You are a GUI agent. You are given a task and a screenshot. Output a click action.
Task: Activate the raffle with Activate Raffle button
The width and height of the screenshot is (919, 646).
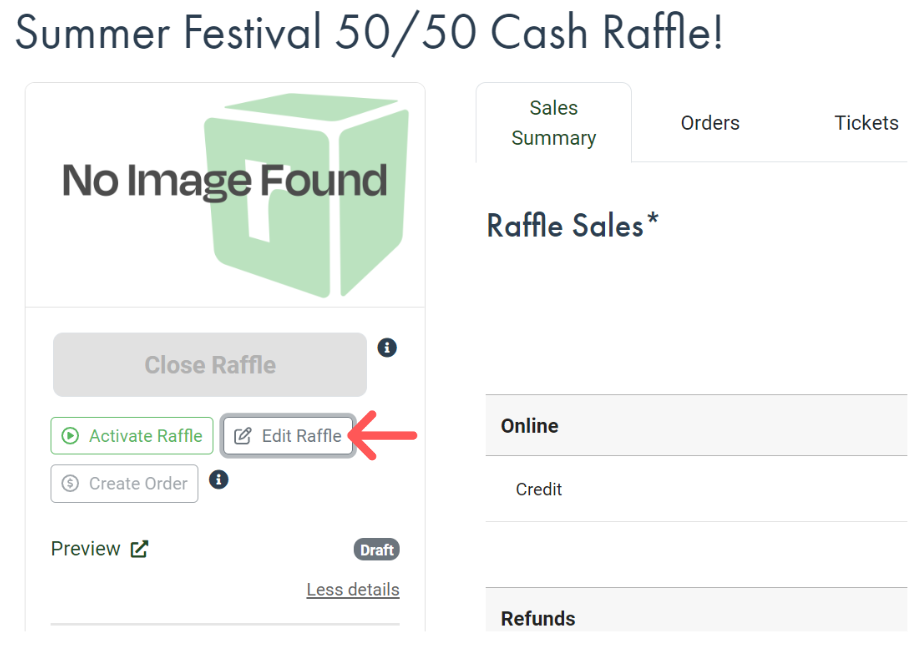pyautogui.click(x=131, y=436)
